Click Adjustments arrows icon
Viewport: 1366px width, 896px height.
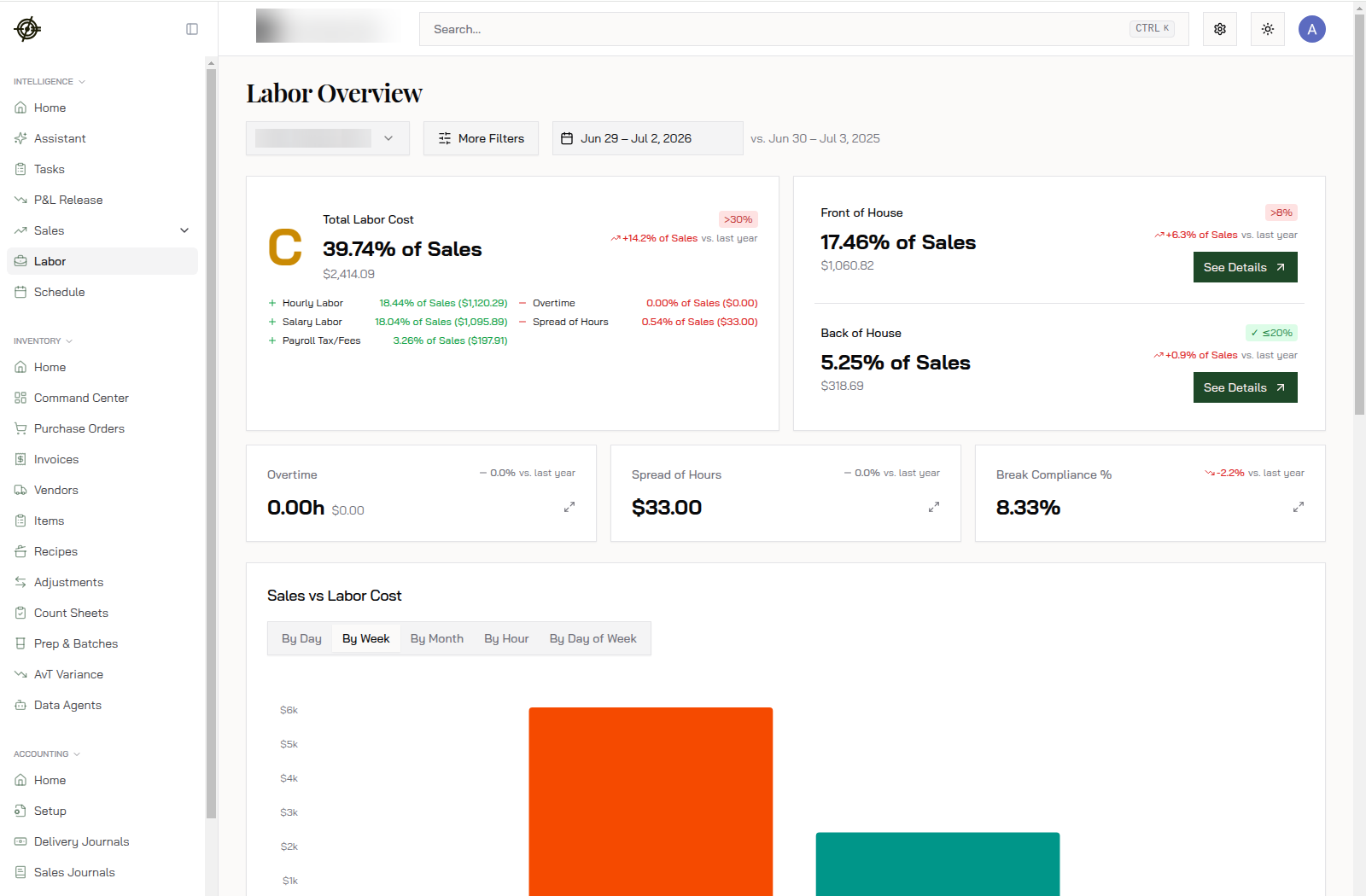pyautogui.click(x=20, y=582)
